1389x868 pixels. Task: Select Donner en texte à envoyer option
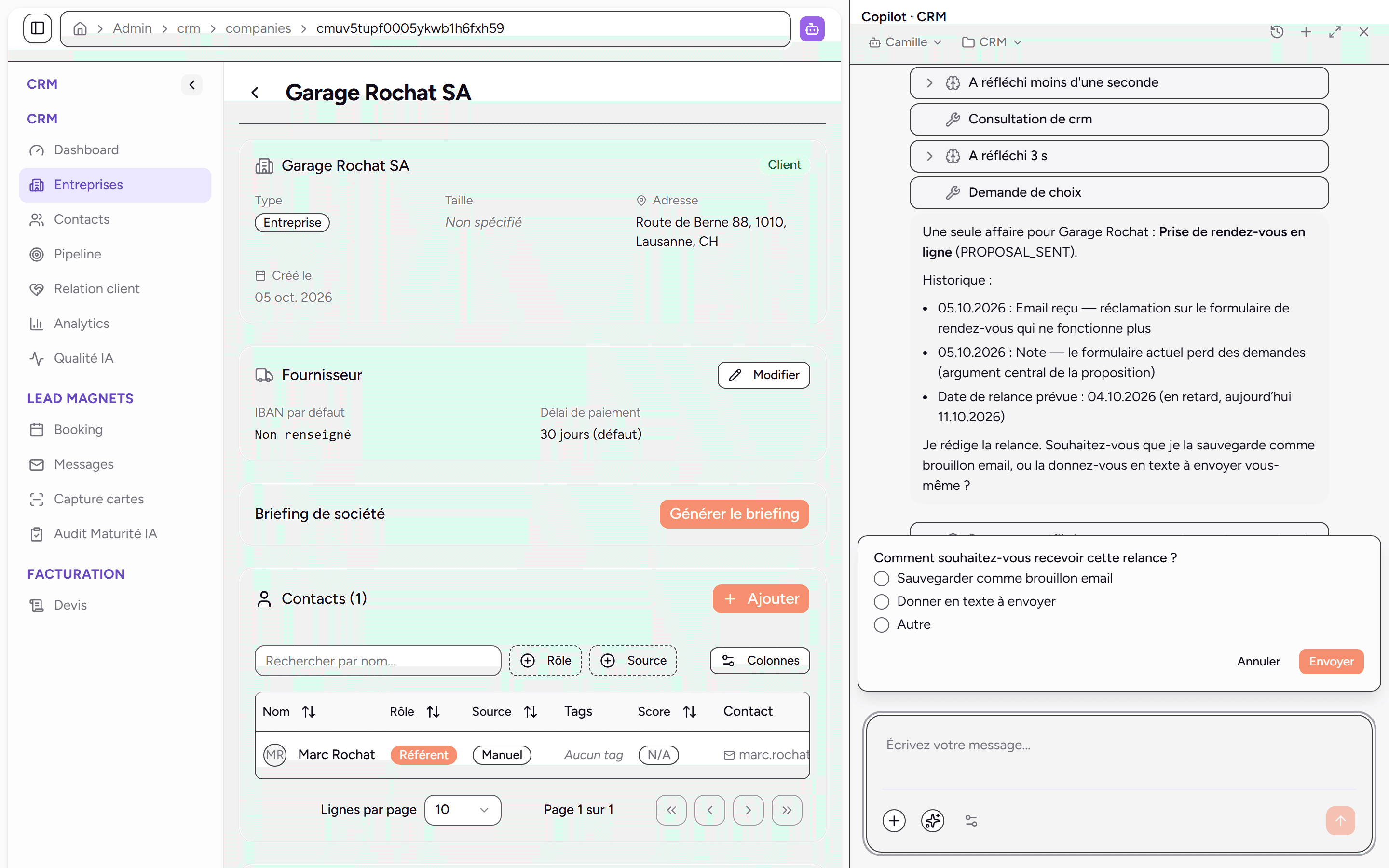pyautogui.click(x=882, y=602)
